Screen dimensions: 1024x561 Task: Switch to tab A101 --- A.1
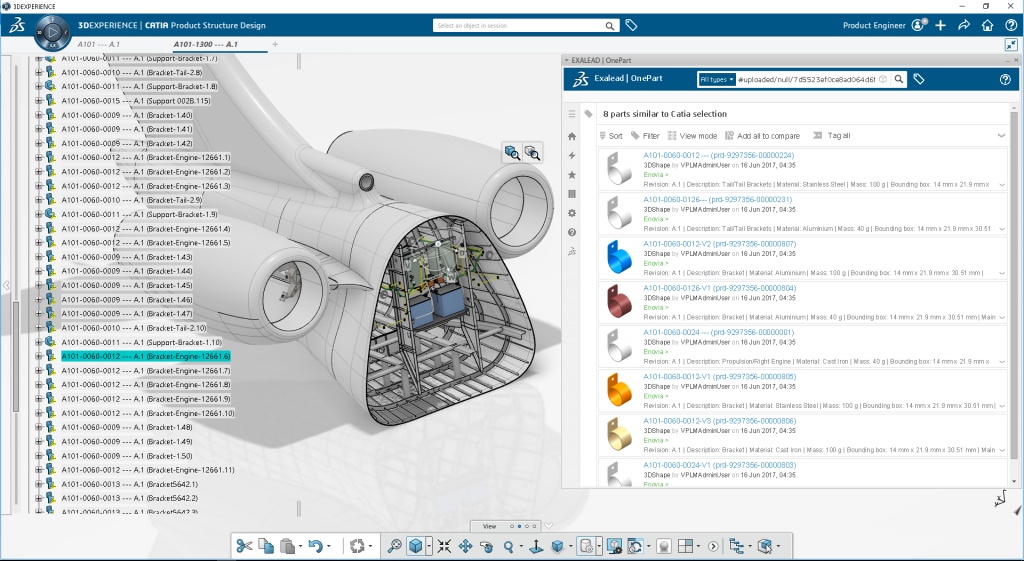tap(99, 44)
